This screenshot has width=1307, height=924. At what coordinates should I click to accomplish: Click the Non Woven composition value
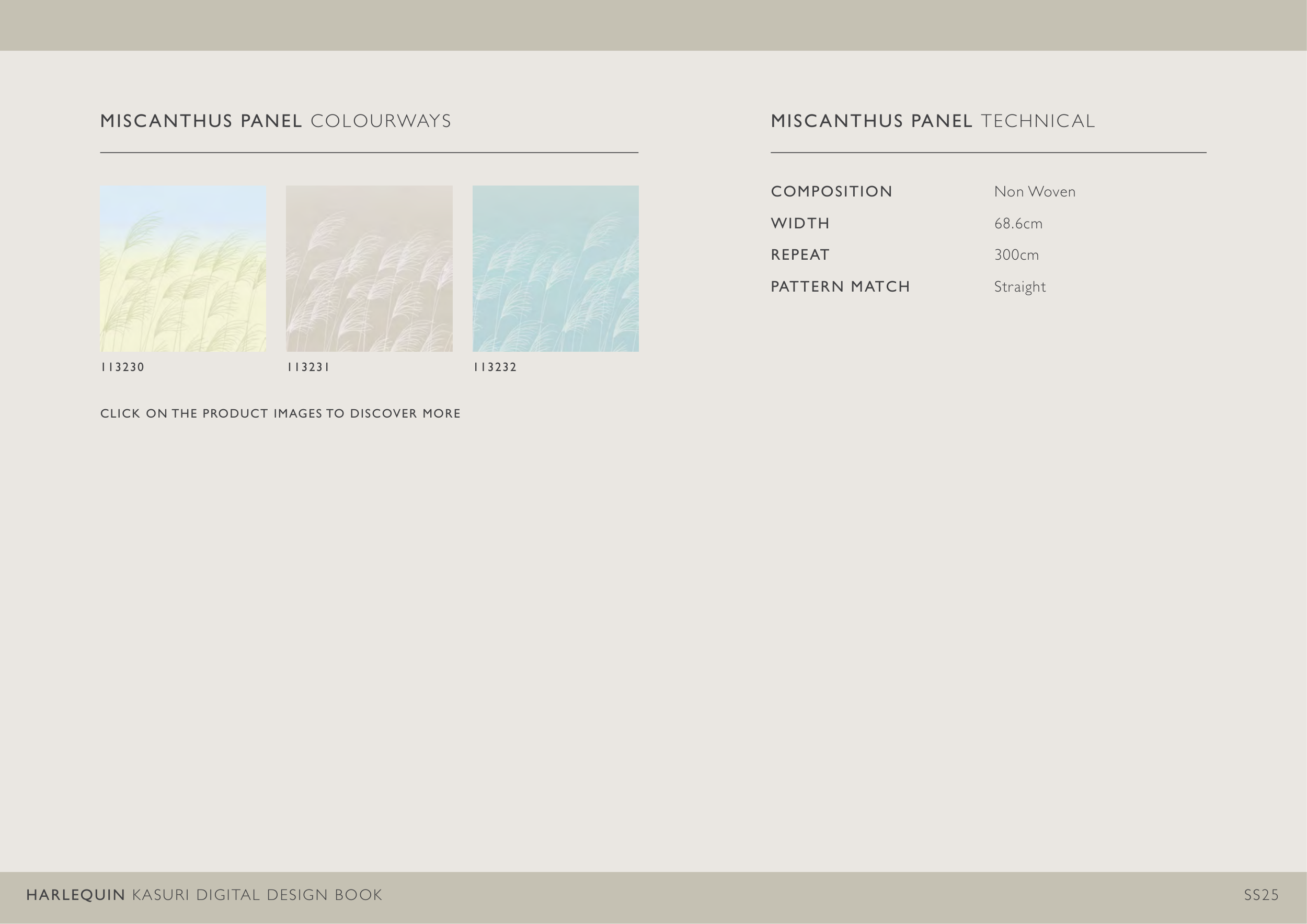click(x=1034, y=192)
